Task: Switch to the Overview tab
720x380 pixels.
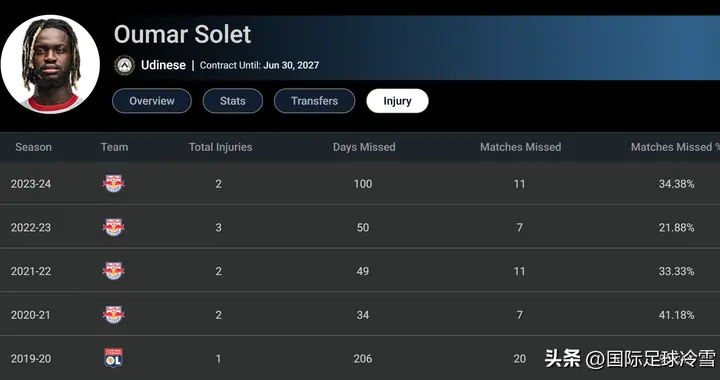Action: [152, 101]
